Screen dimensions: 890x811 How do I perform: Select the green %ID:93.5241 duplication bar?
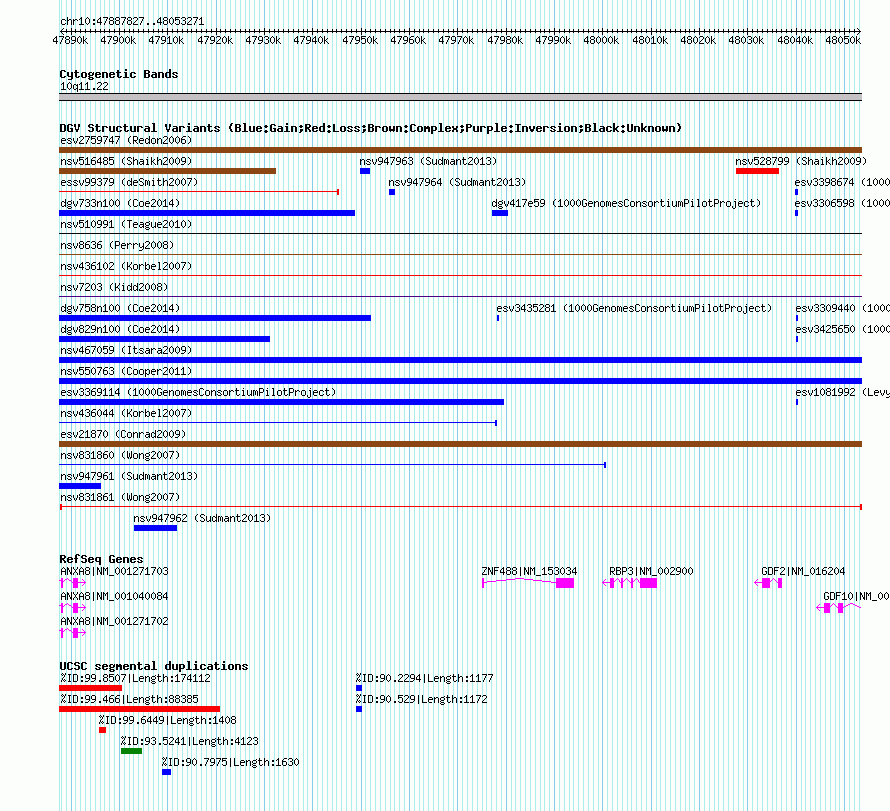(131, 751)
